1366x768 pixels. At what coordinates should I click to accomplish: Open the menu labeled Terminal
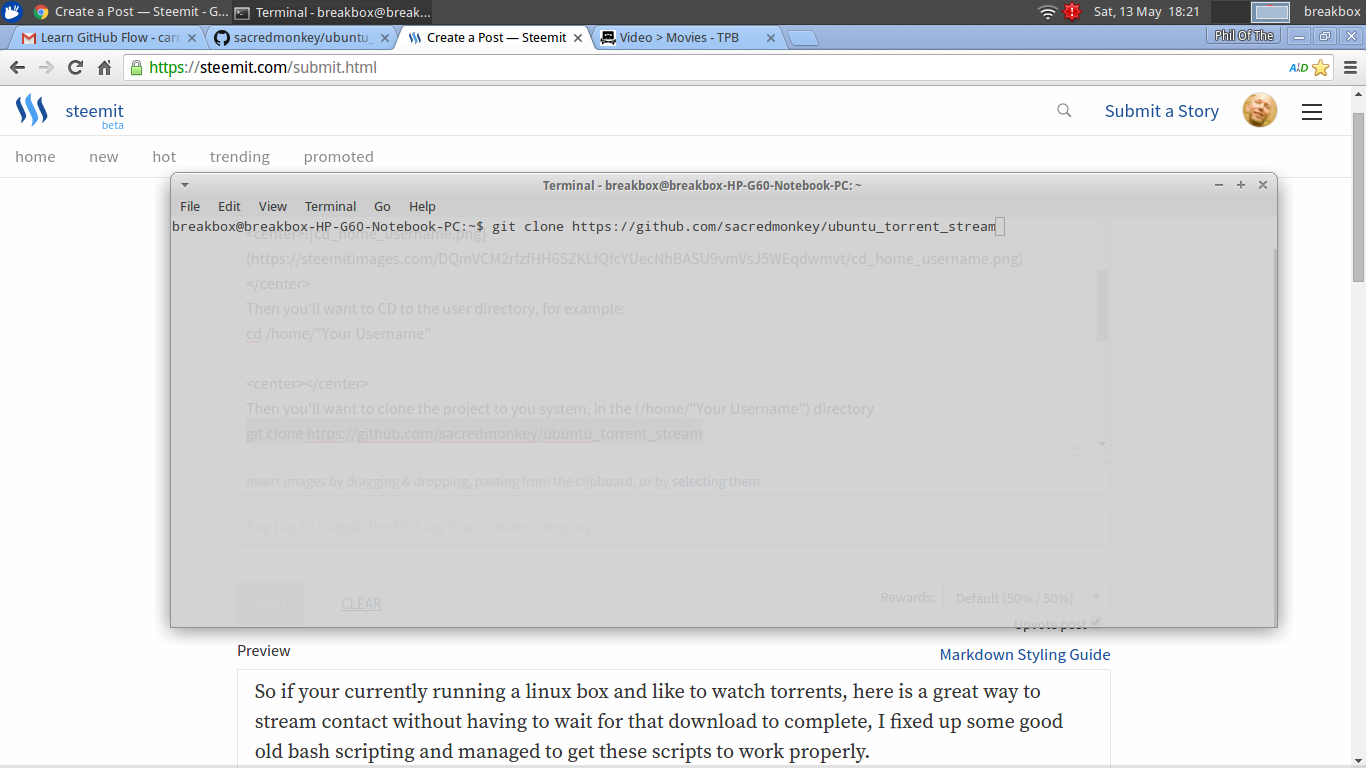[330, 206]
